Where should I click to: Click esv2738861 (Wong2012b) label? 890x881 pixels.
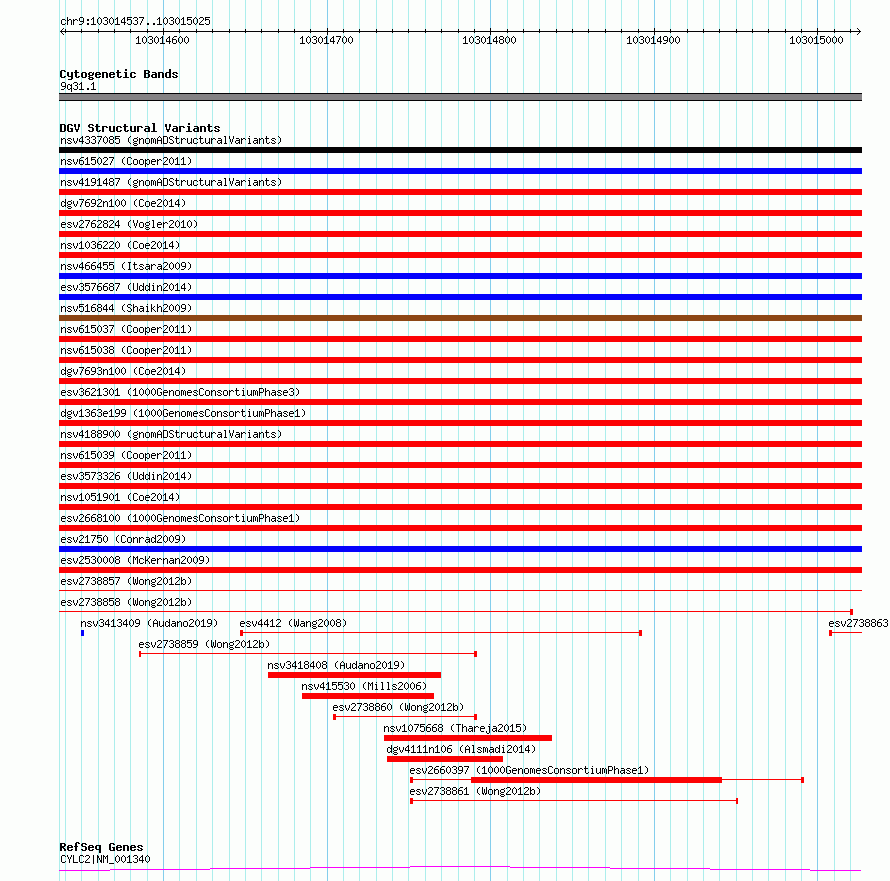pyautogui.click(x=475, y=791)
